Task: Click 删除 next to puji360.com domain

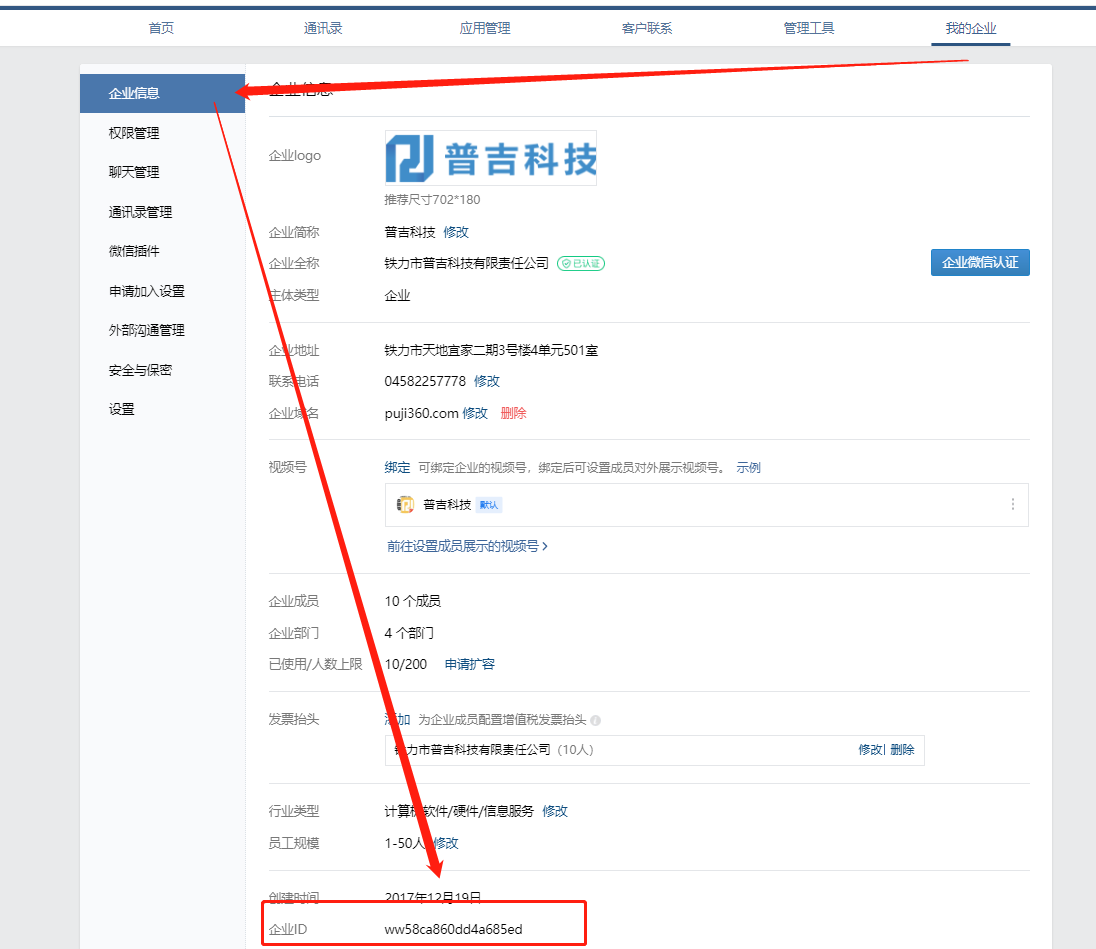Action: click(x=513, y=413)
